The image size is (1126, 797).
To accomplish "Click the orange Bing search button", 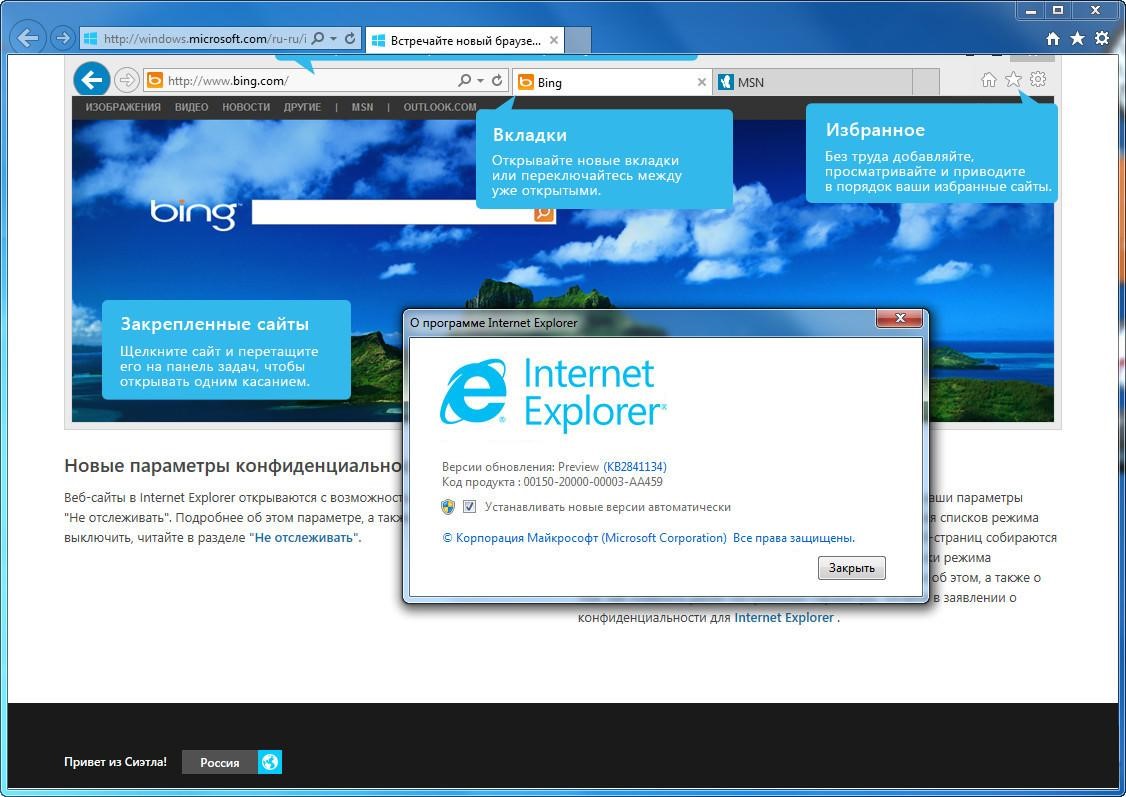I will [x=544, y=213].
